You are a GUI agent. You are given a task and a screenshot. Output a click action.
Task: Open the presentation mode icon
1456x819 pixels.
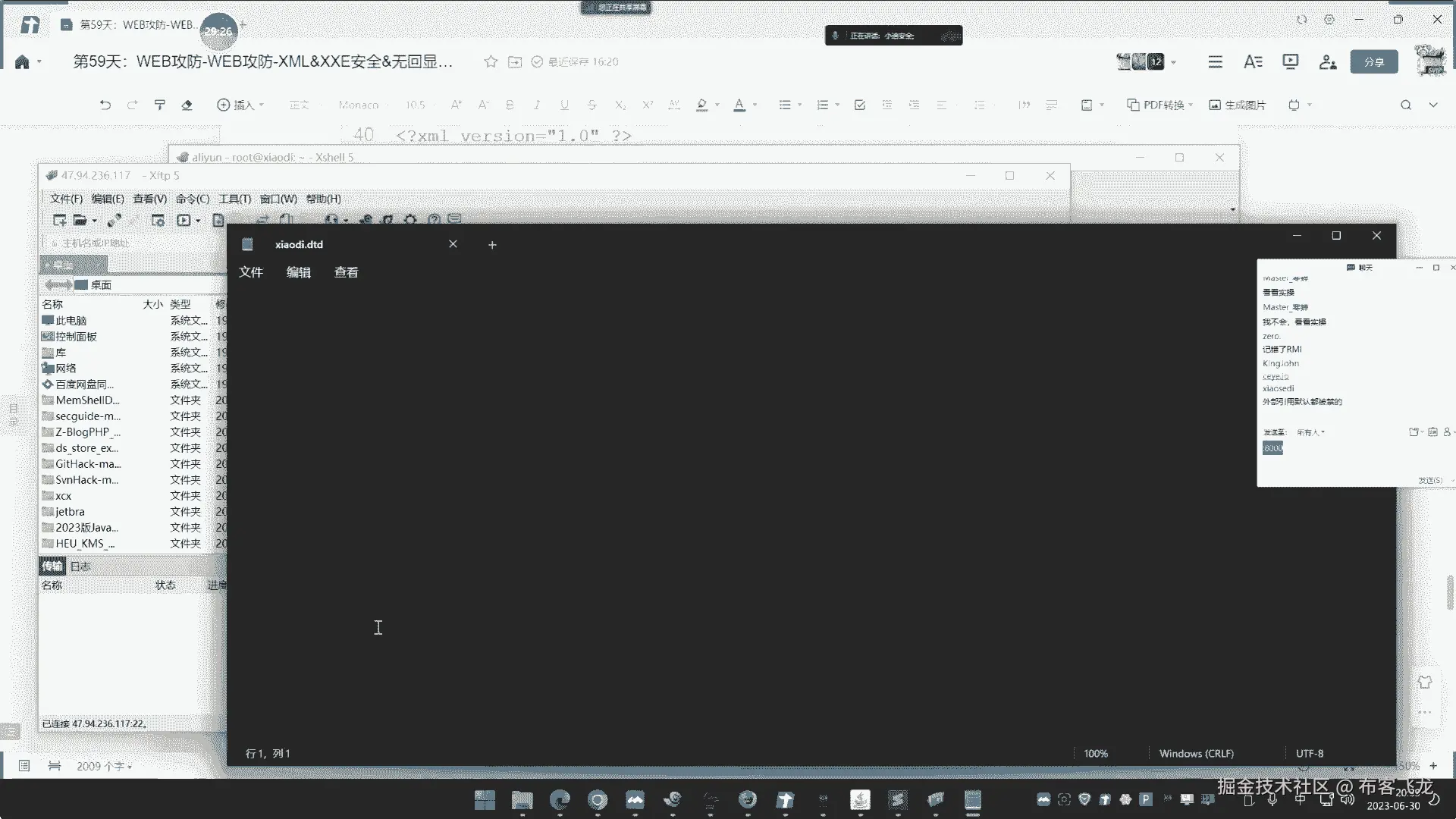[1290, 61]
